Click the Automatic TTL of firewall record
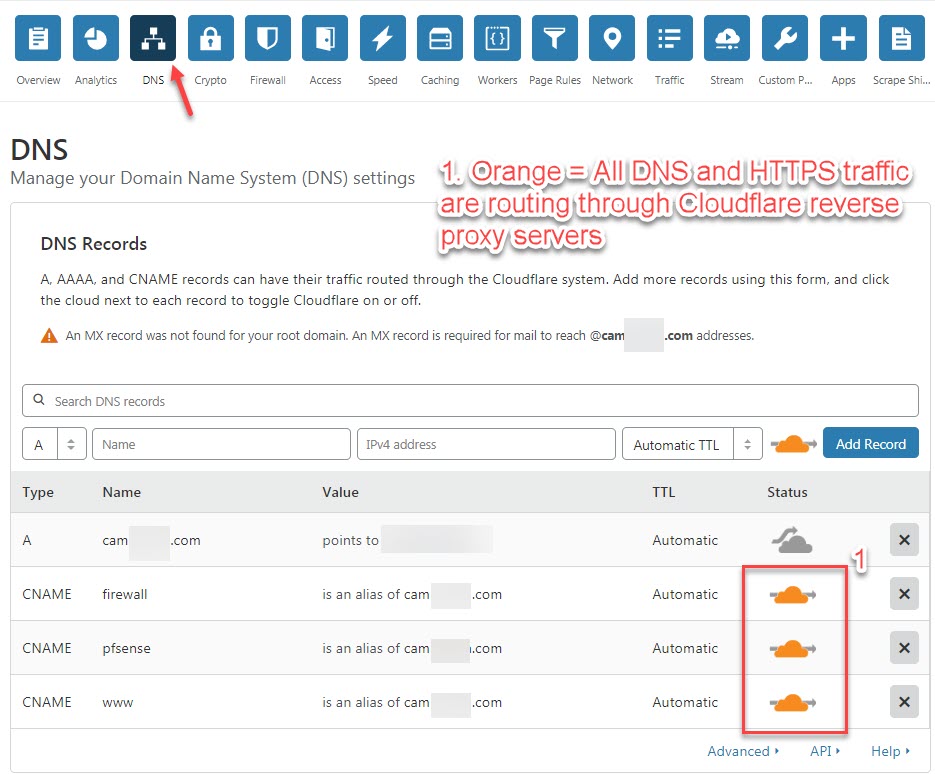935x774 pixels. 685,594
